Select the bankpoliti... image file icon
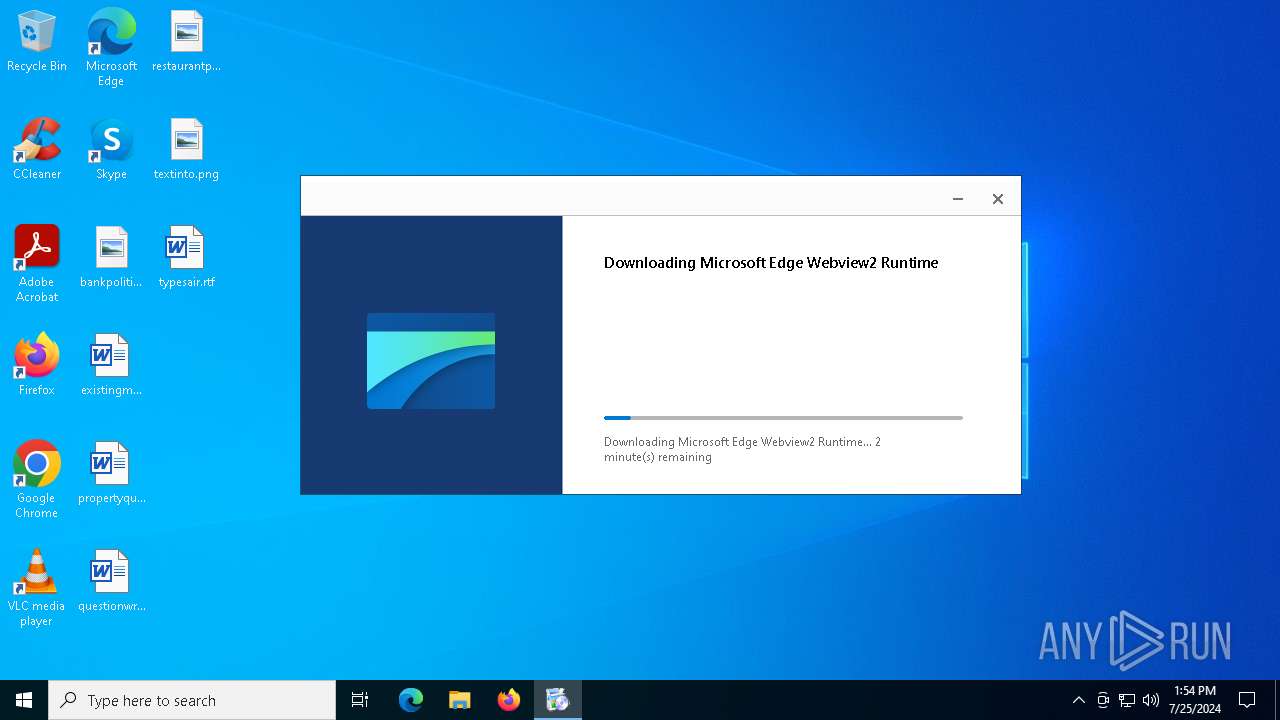Screen dimensions: 1280x720 pyautogui.click(x=111, y=258)
